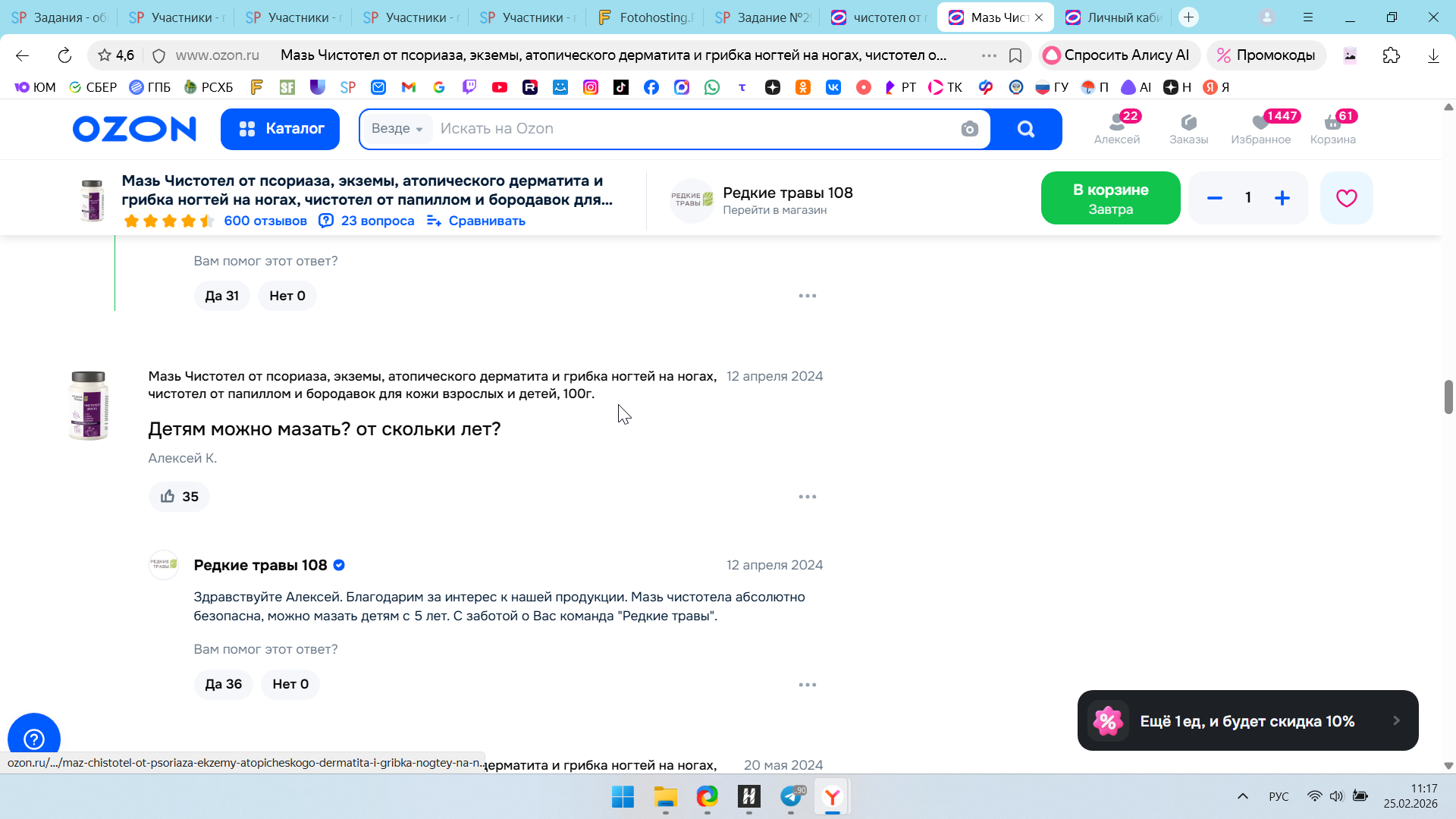This screenshot has height=819, width=1456.
Task: Increase quantity with the plus stepper
Action: [1282, 198]
